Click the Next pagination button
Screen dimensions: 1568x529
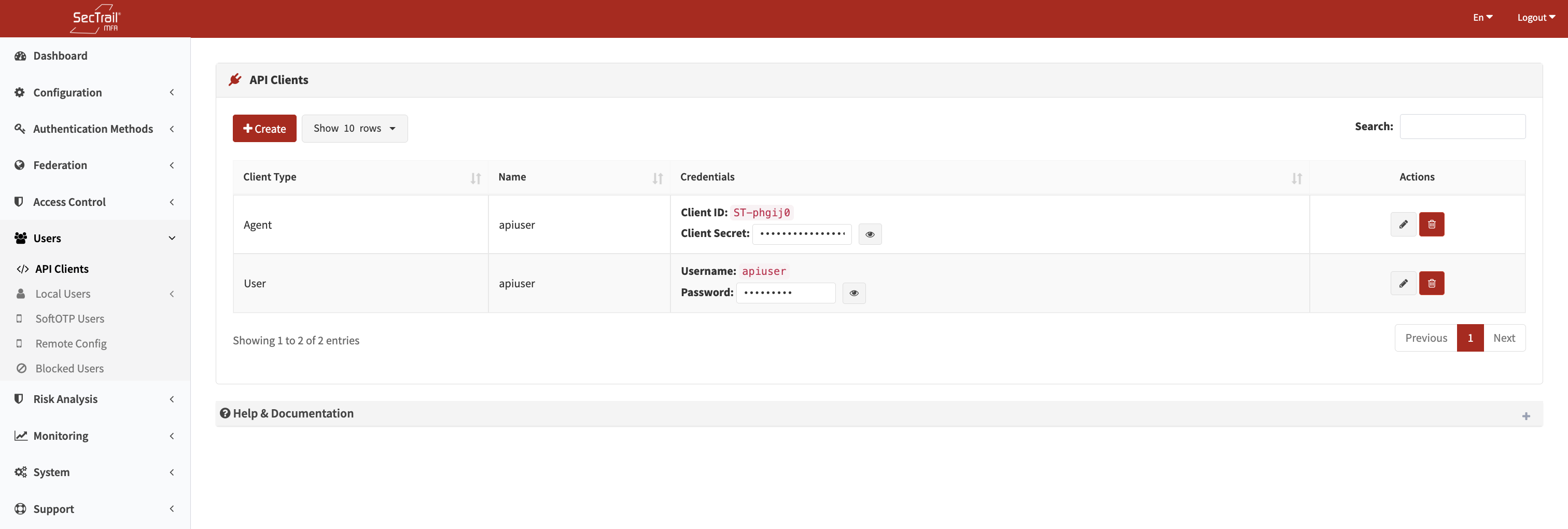pyautogui.click(x=1504, y=338)
